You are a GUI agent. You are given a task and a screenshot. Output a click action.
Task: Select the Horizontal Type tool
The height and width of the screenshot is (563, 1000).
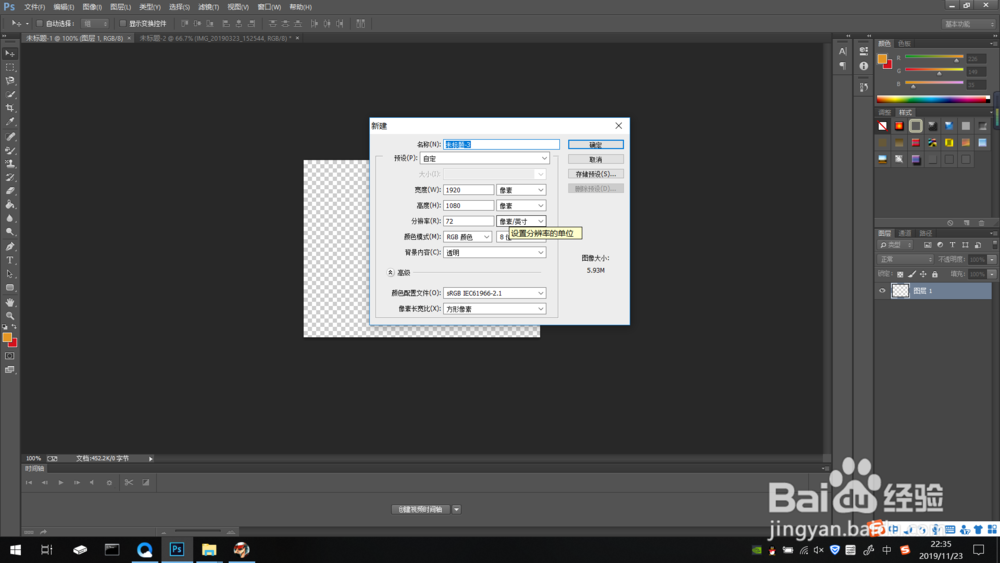(10, 260)
